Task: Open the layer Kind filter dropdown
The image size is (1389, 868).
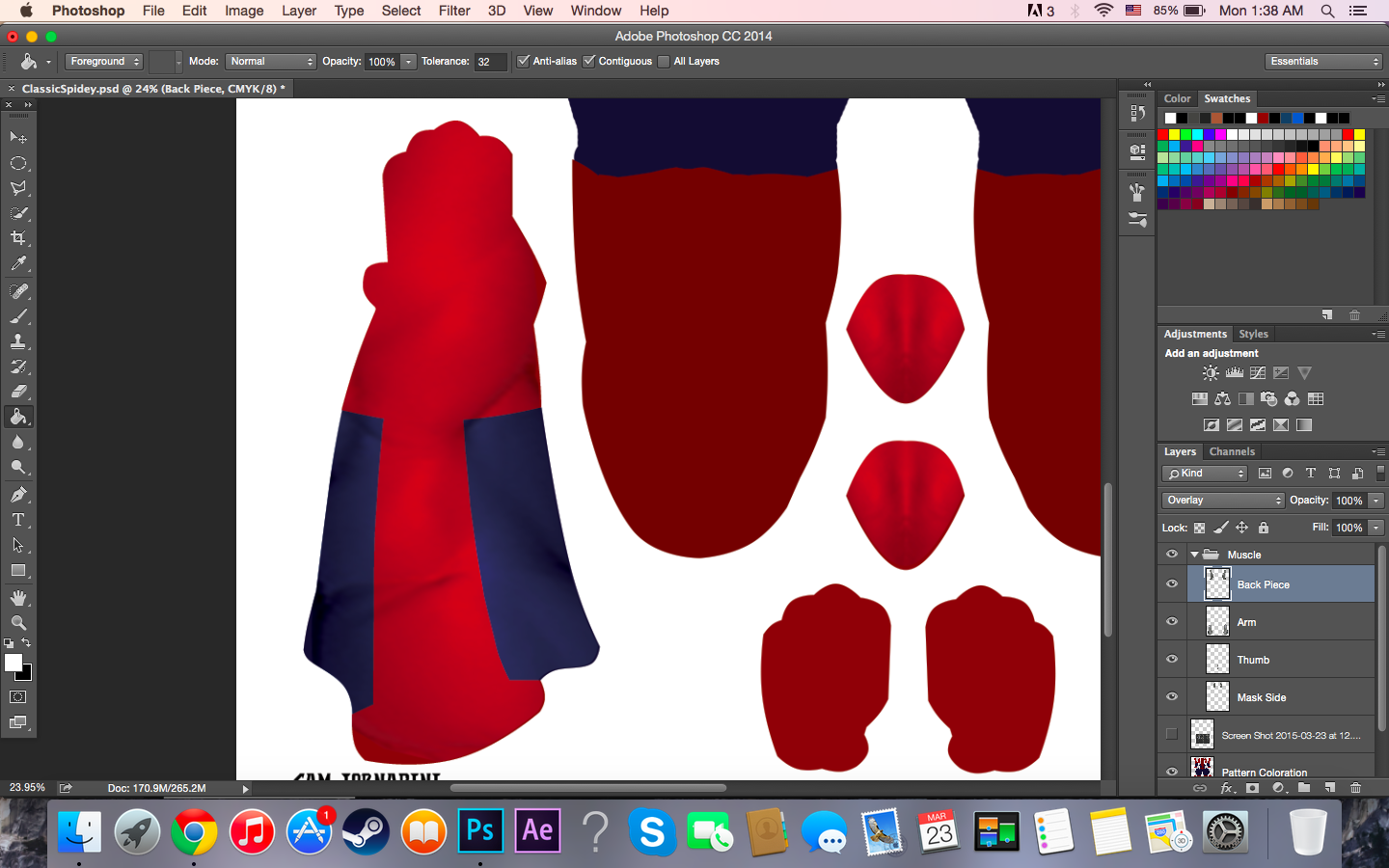Action: 1206,474
